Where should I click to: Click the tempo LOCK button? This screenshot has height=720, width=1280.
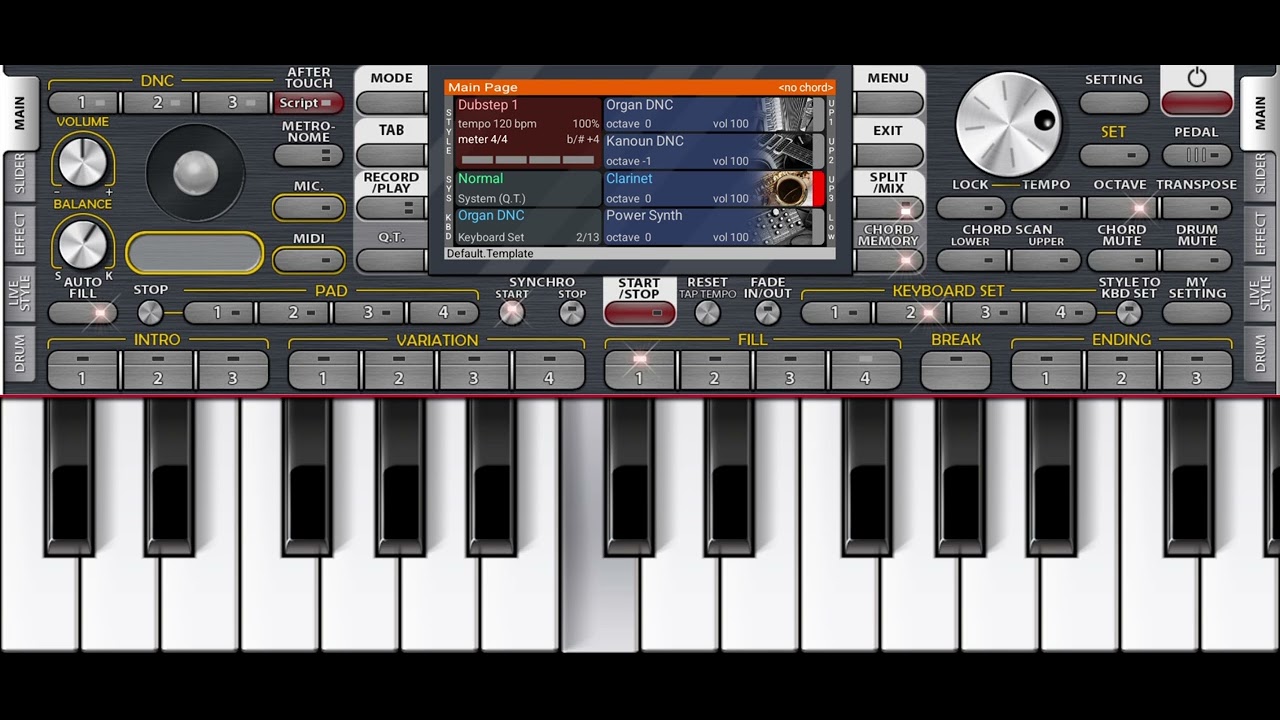(971, 207)
